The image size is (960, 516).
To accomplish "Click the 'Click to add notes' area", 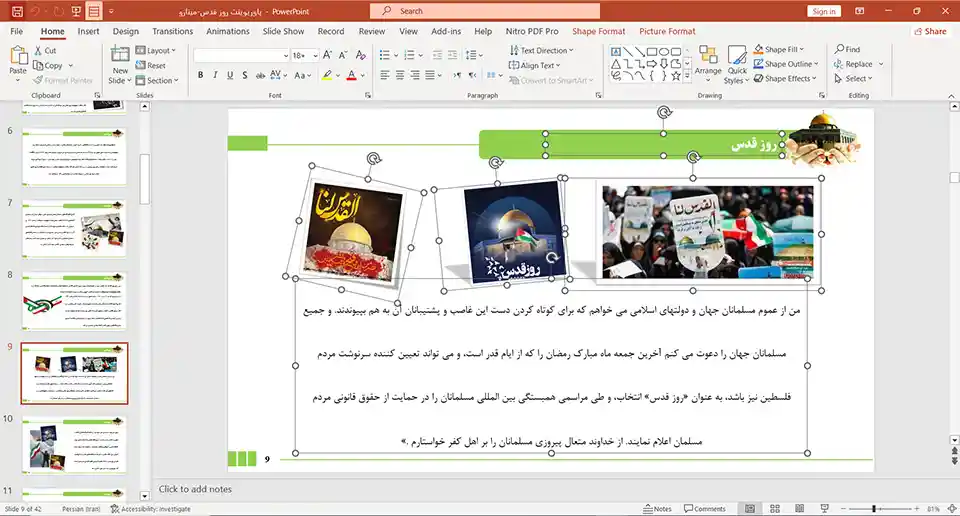I will tap(195, 489).
